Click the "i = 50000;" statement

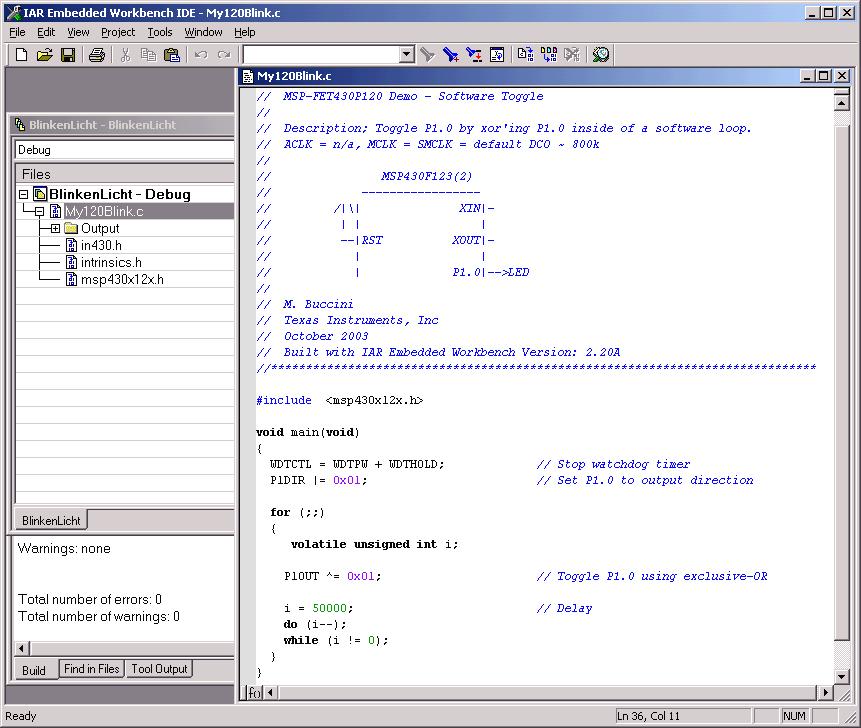(318, 608)
